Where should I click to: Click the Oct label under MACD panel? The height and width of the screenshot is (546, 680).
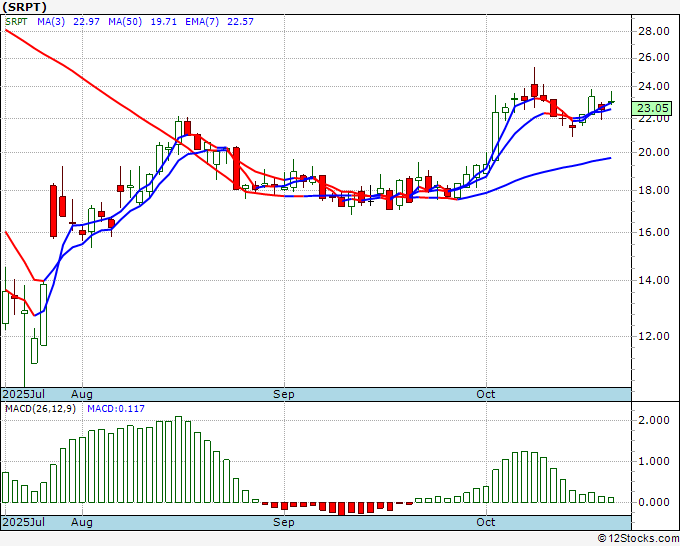[485, 522]
